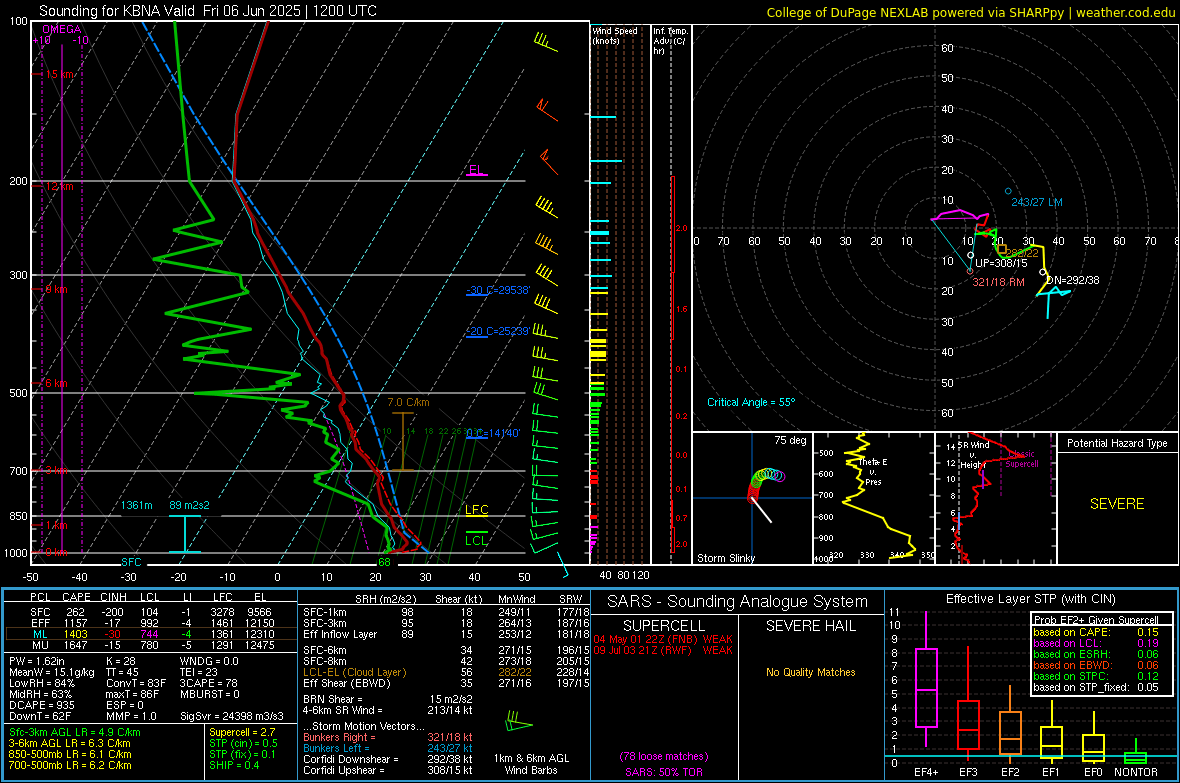
Task: Click the '-30 C=29538'' height label
Action: [498, 290]
